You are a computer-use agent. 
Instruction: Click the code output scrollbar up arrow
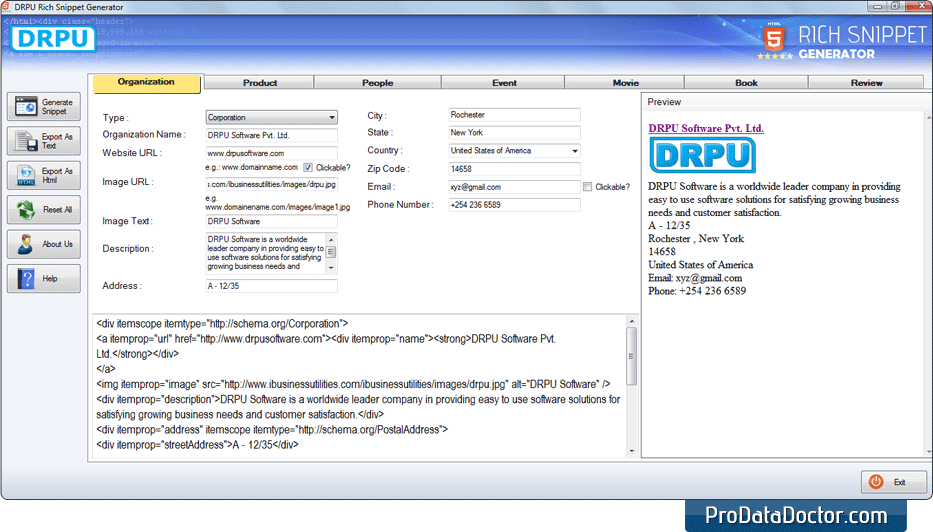[632, 321]
